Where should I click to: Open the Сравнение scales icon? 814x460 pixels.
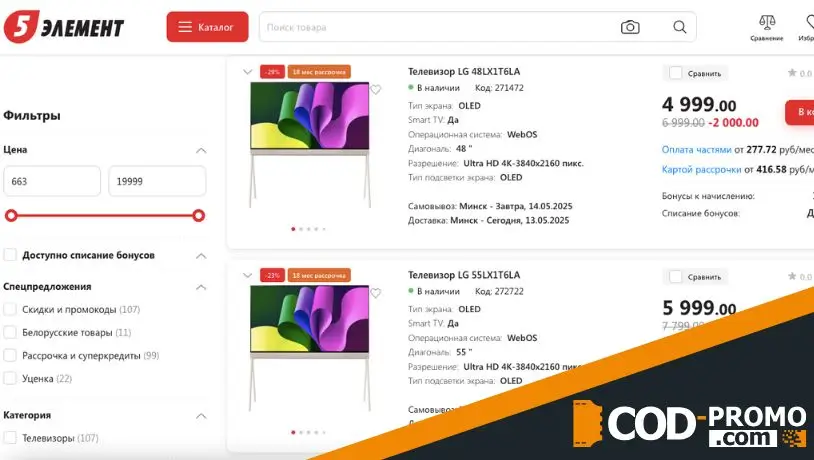766,27
